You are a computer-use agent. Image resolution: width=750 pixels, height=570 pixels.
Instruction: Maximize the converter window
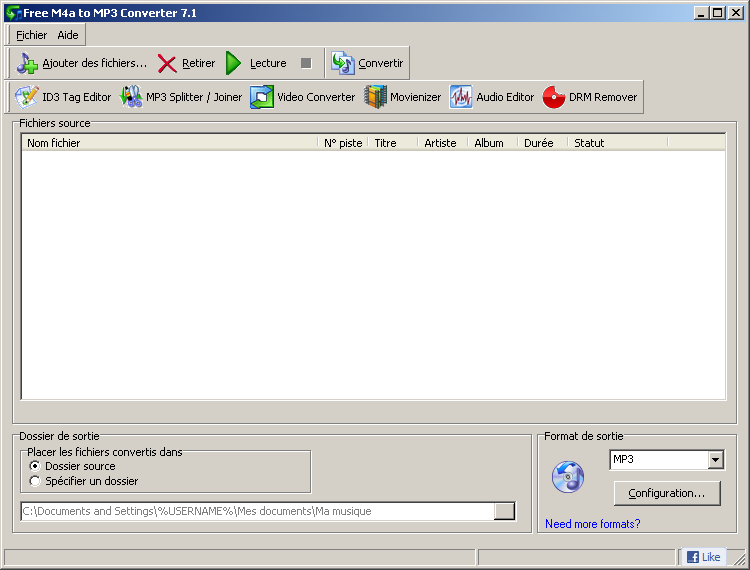click(x=717, y=13)
